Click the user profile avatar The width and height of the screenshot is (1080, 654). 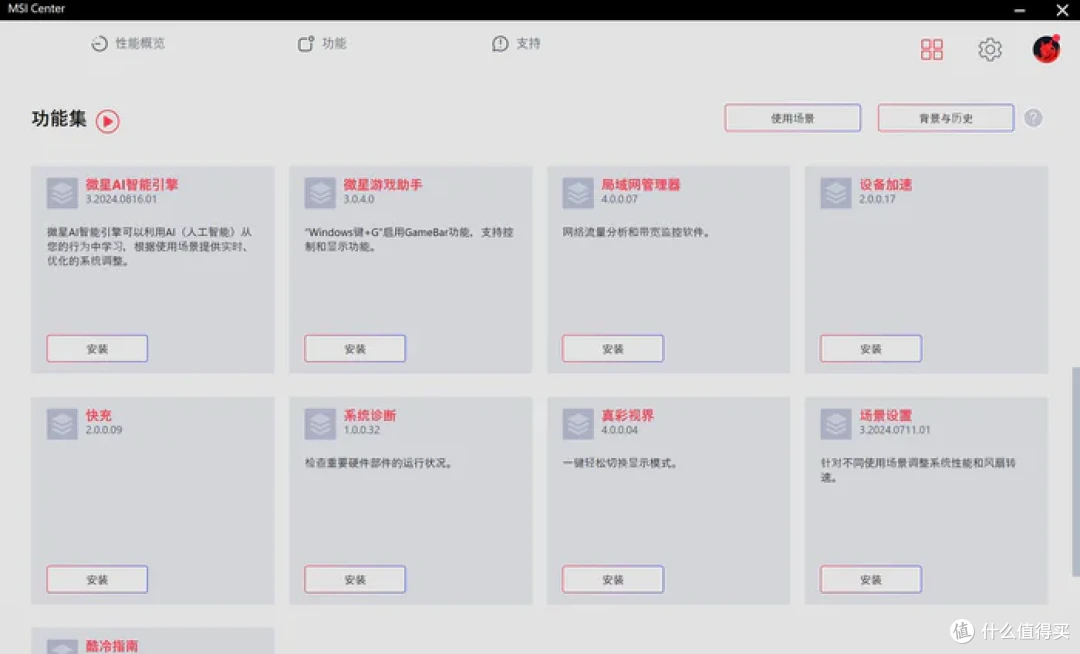coord(1046,49)
